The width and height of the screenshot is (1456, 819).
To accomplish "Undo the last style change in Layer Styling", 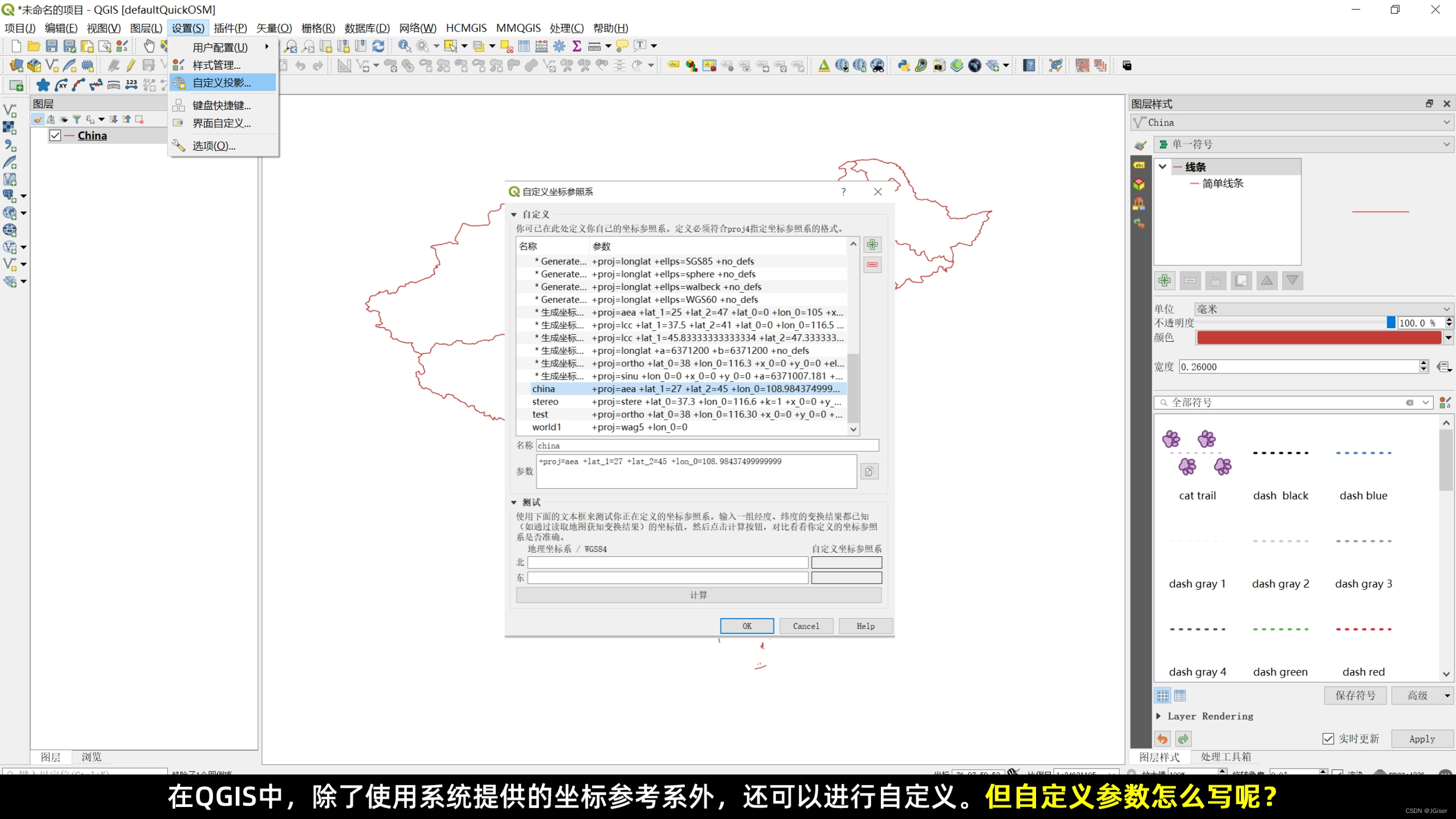I will click(x=1162, y=739).
